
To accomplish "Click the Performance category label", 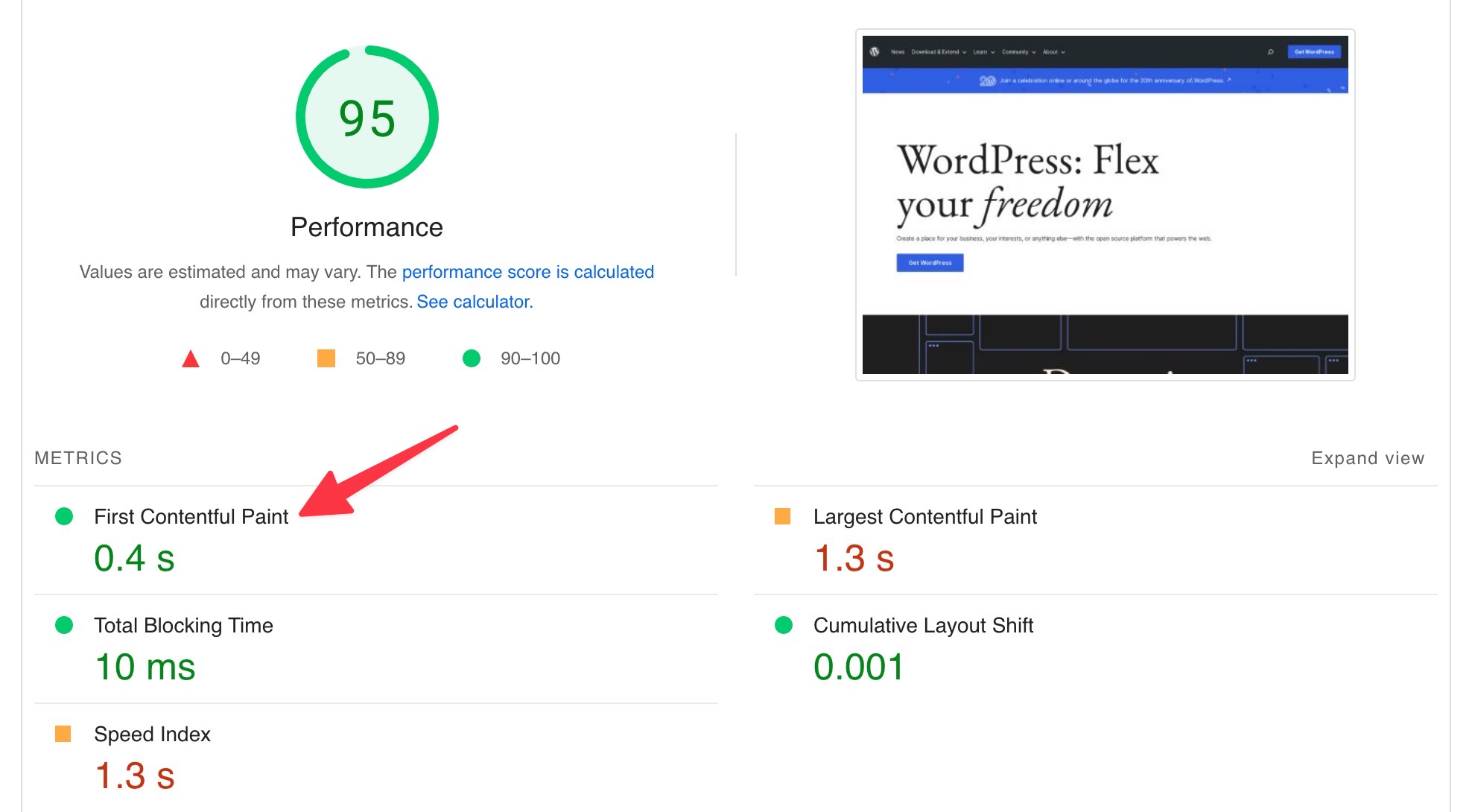I will point(367,227).
